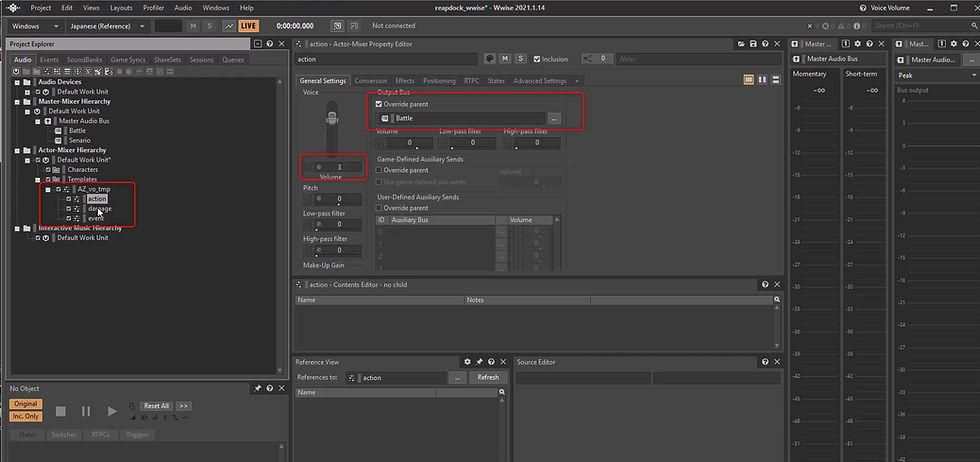The width and height of the screenshot is (980, 462).
Task: Click the Battle bus icon in tree
Action: 58,131
